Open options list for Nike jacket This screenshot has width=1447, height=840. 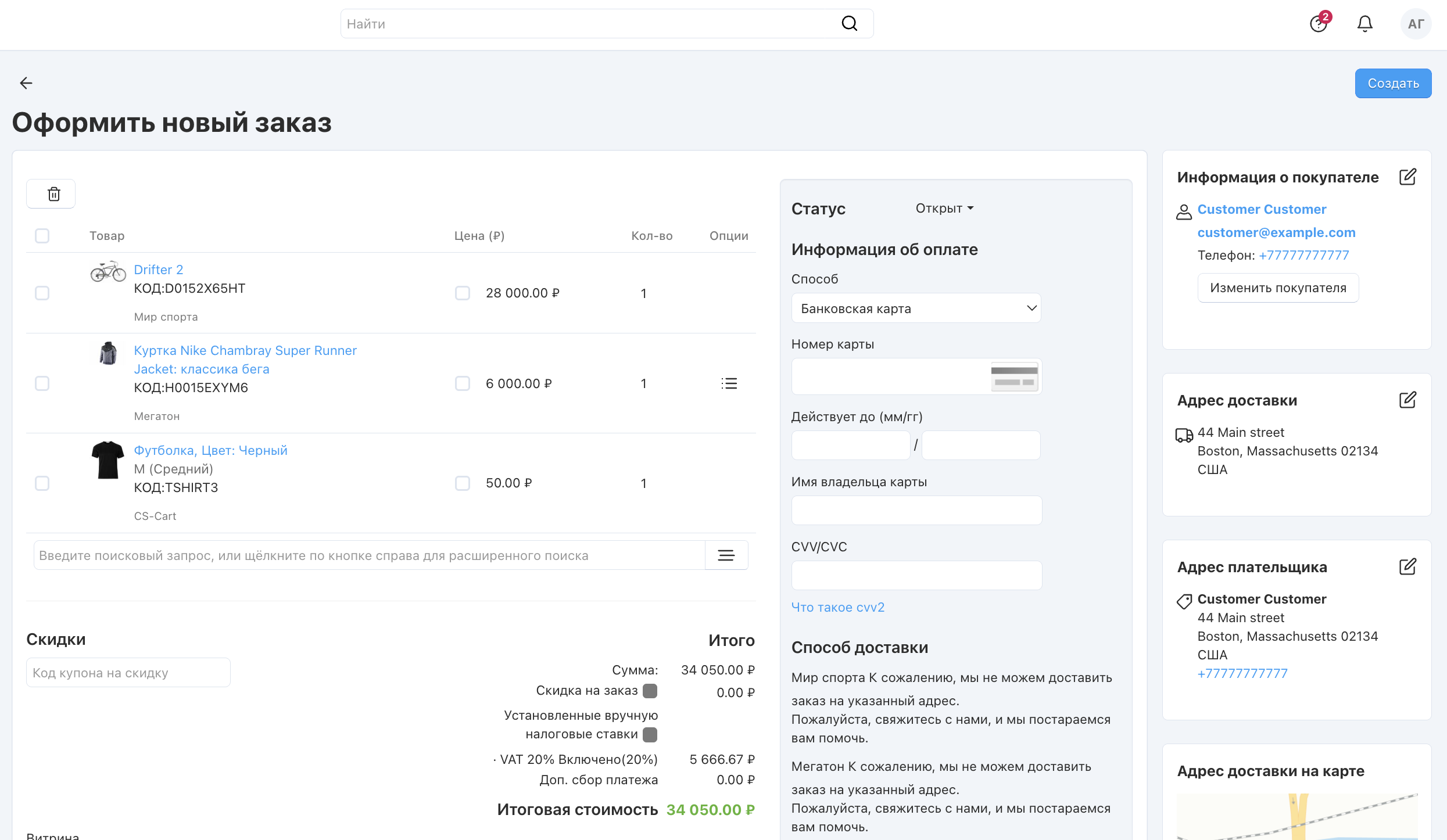coord(729,383)
